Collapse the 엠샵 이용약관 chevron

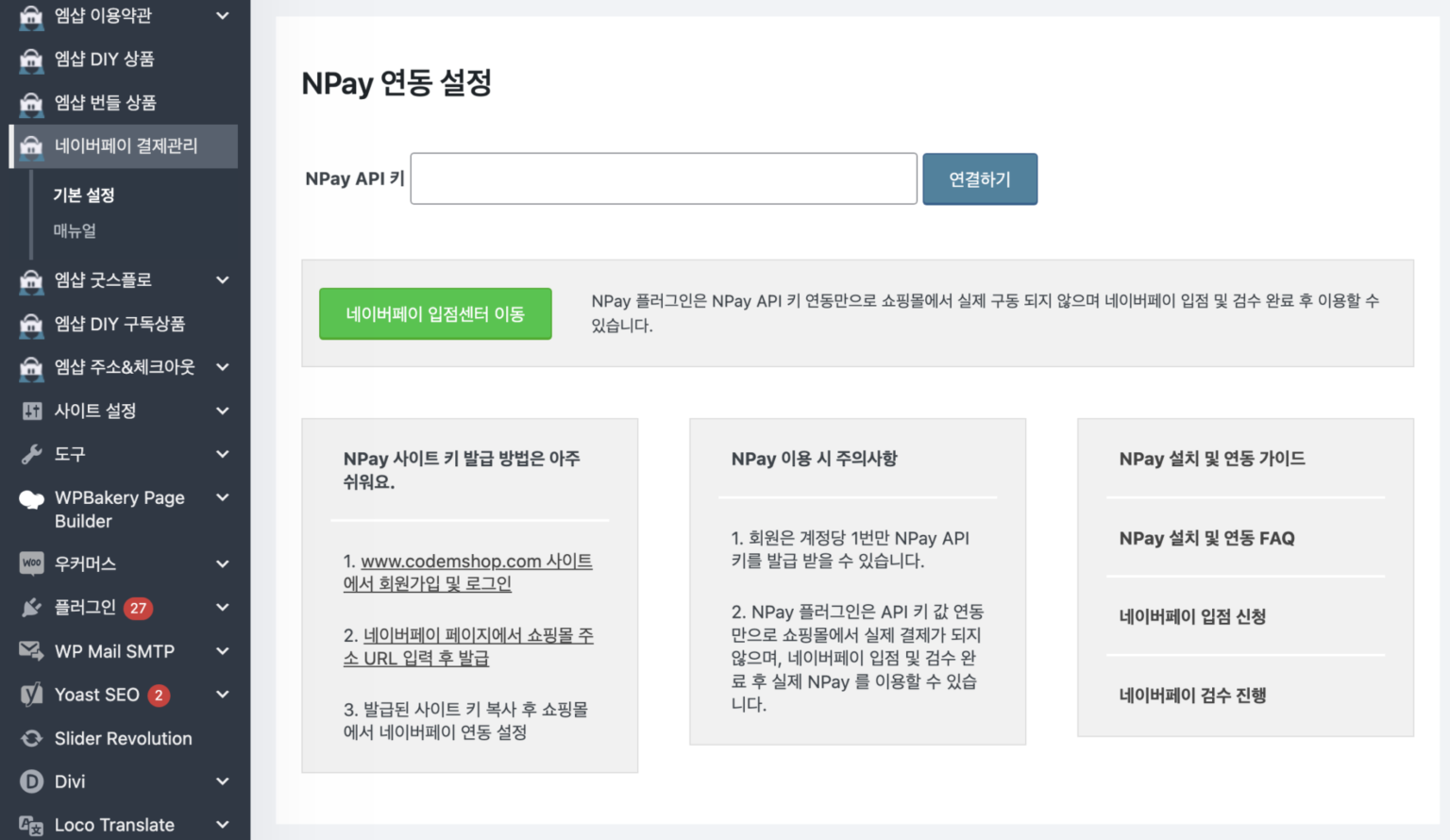pyautogui.click(x=223, y=16)
